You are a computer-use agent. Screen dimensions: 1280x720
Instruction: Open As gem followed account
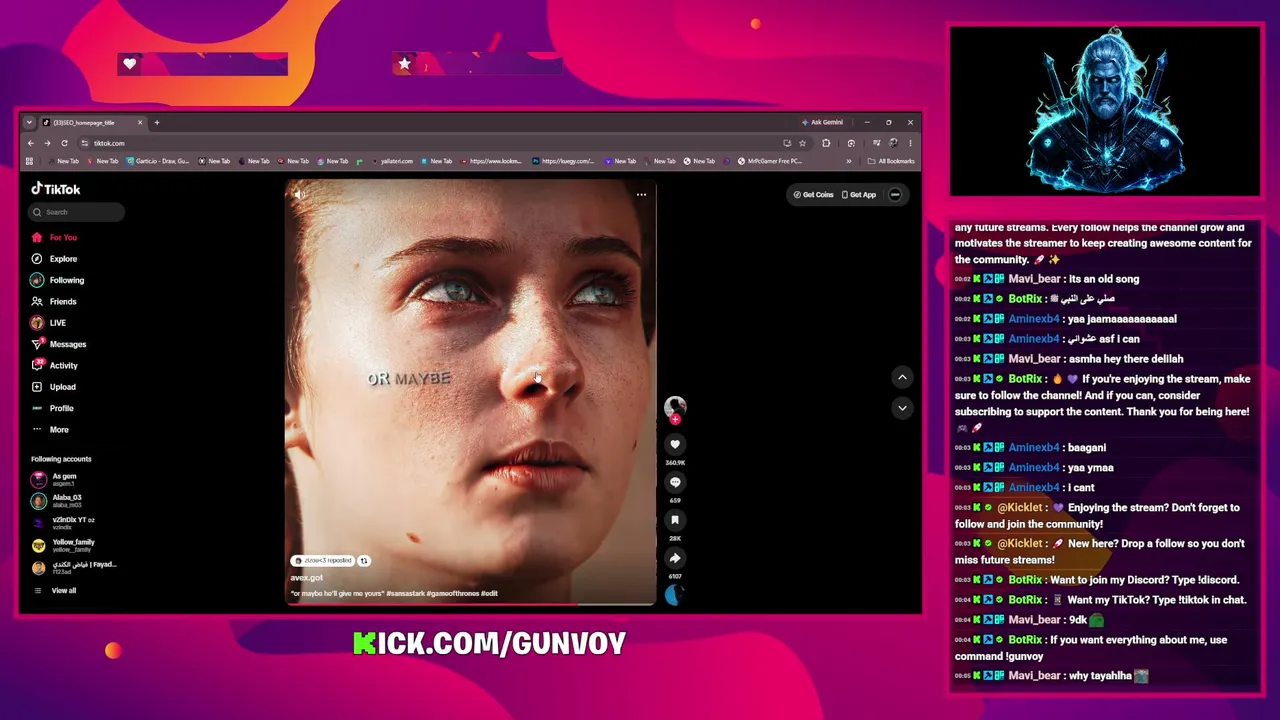tap(55, 479)
